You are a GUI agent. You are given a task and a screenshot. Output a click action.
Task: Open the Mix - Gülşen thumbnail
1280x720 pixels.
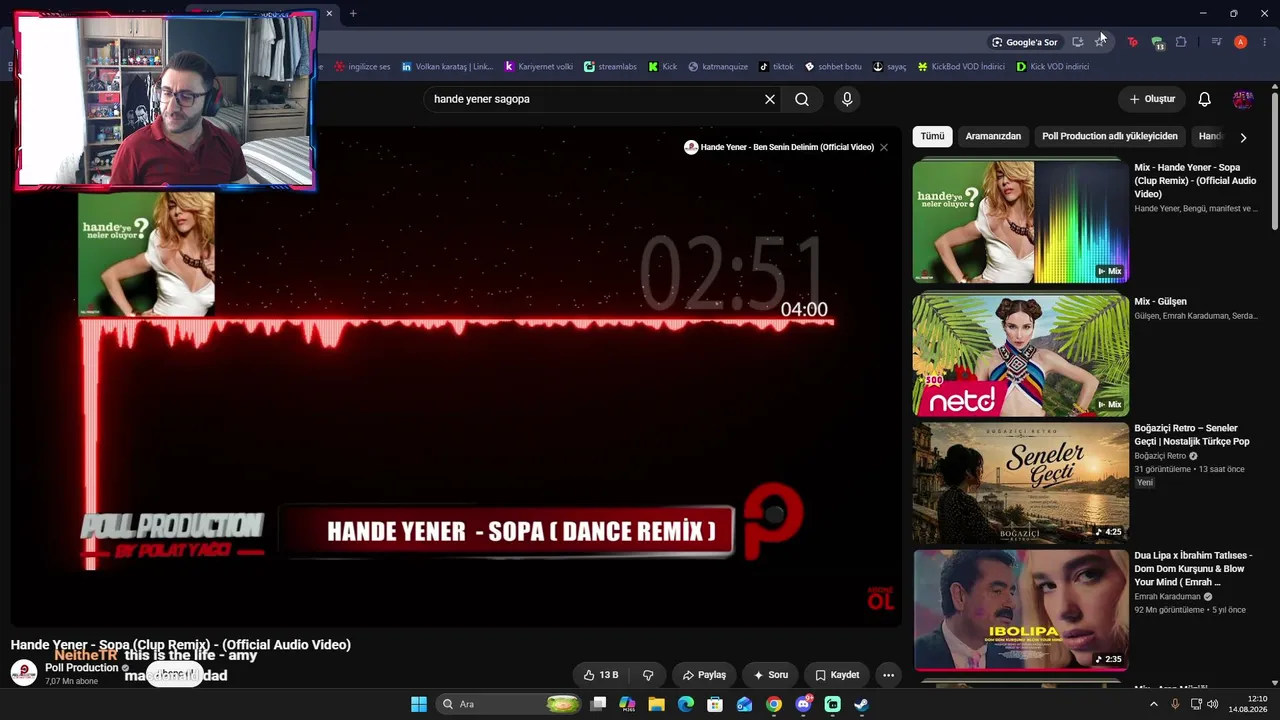click(1020, 355)
